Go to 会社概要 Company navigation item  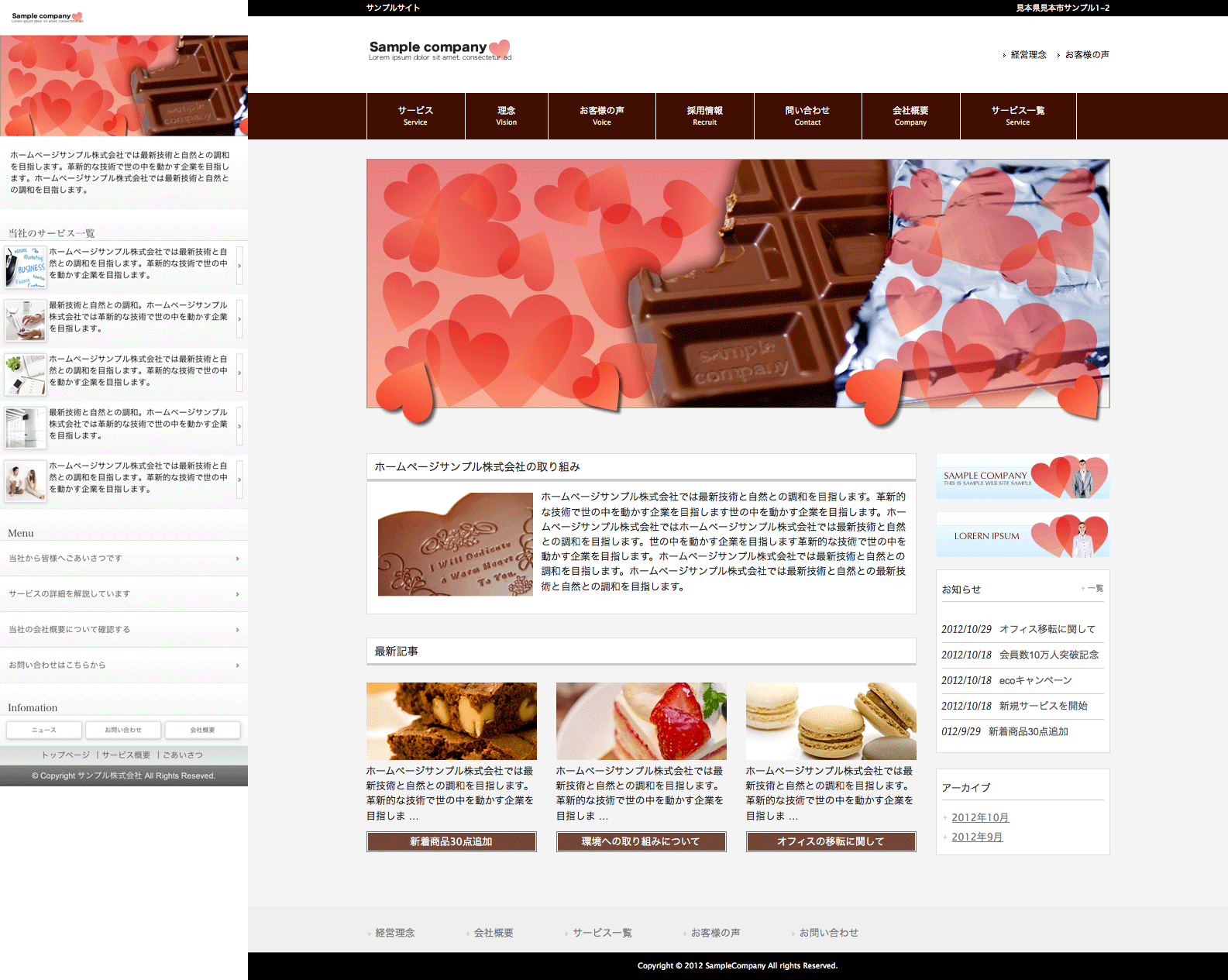910,116
